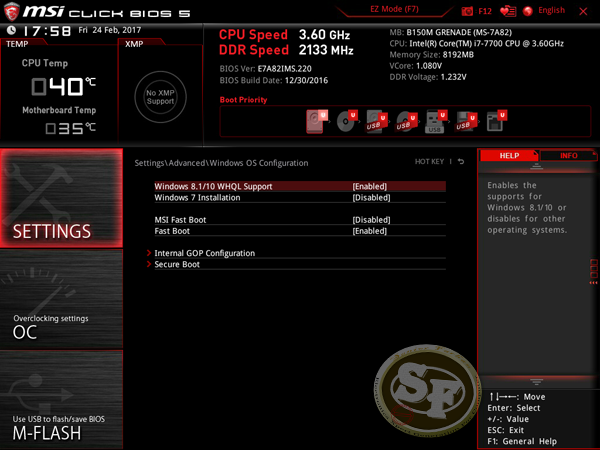Click the help panel scroll-up handle
The height and width of the screenshot is (450, 600).
pos(536,166)
